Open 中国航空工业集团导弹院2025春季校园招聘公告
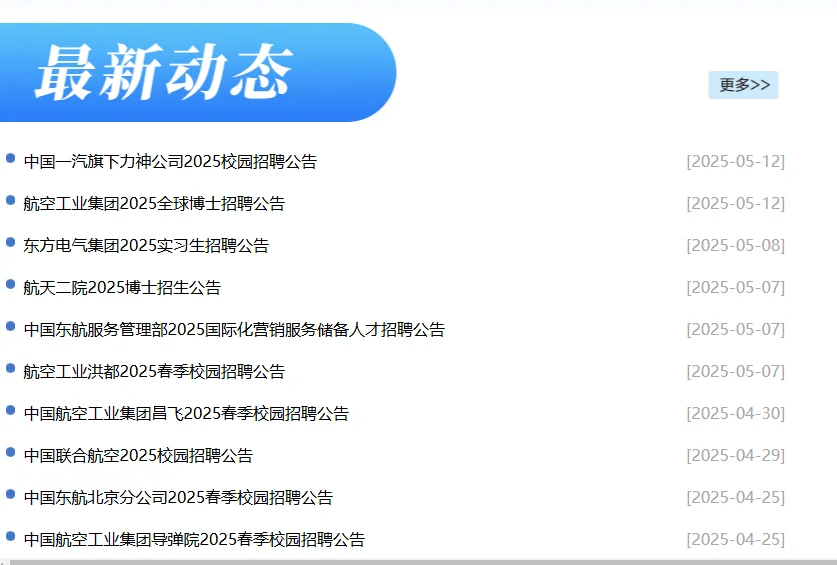Image resolution: width=837 pixels, height=565 pixels. point(194,539)
